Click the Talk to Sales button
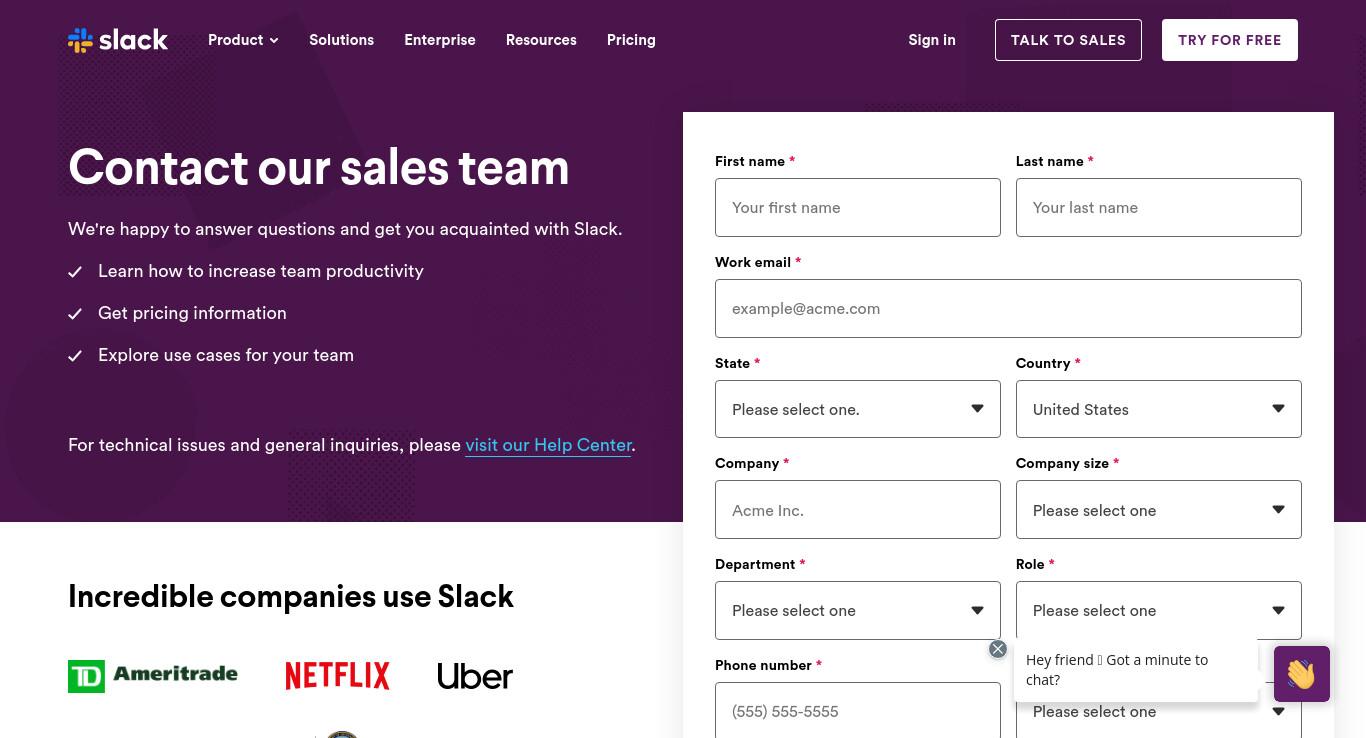 click(x=1068, y=40)
